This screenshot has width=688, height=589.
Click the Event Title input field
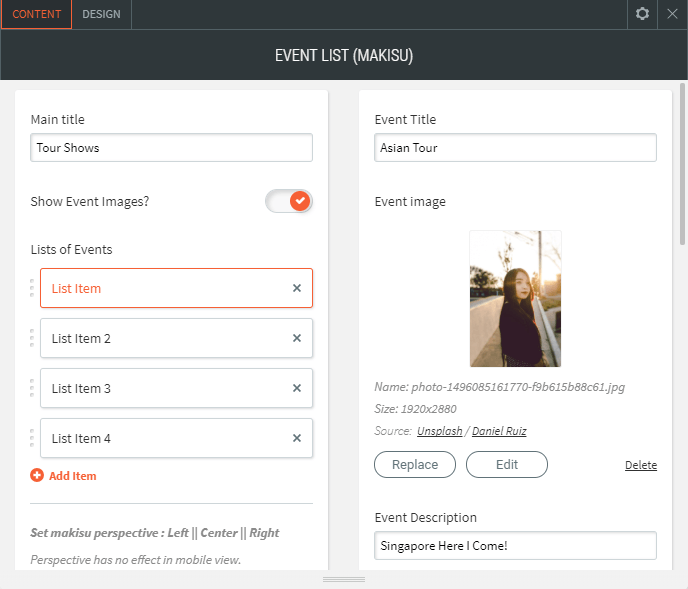pyautogui.click(x=515, y=148)
